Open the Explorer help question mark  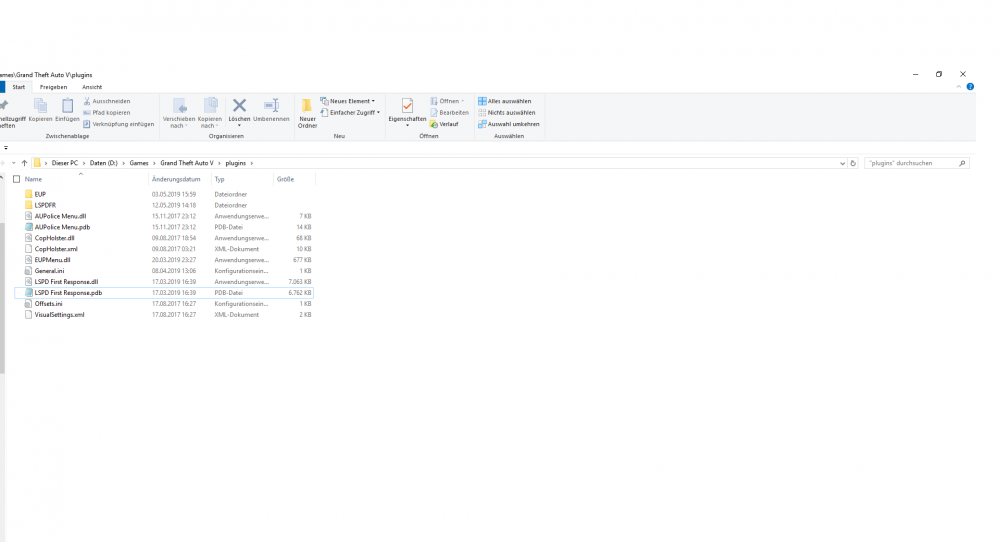970,87
